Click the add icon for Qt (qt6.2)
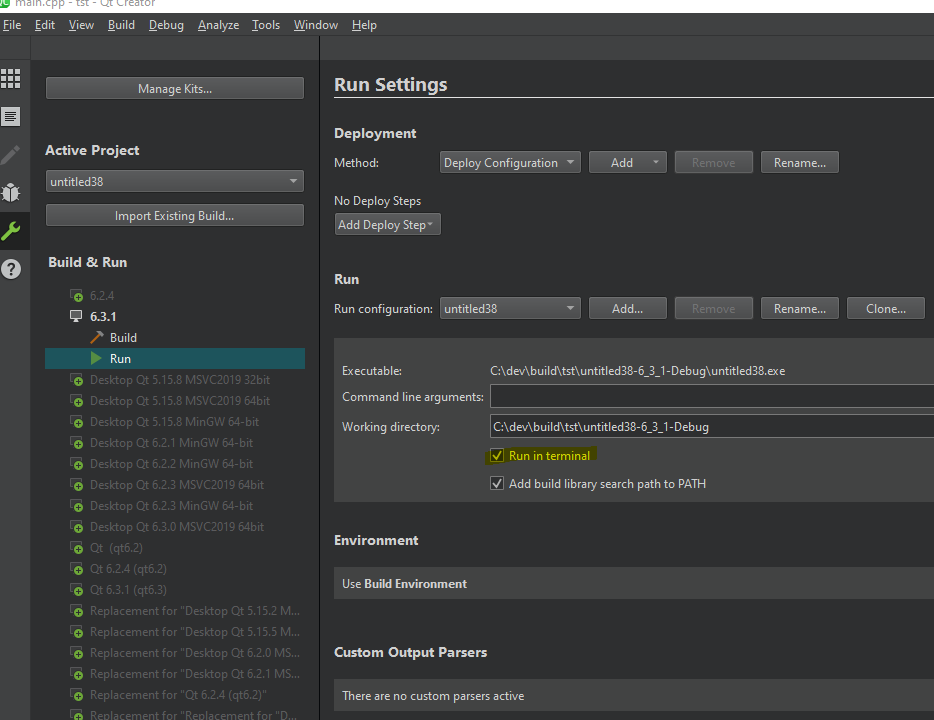The width and height of the screenshot is (934, 720). coord(76,548)
